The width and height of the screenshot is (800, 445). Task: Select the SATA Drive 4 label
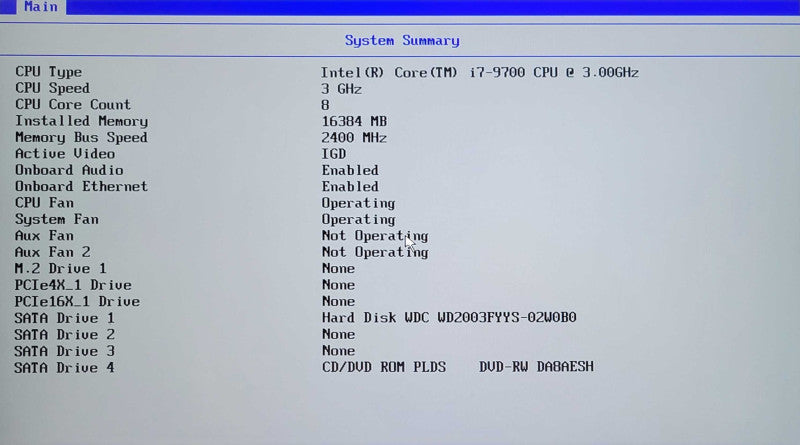pyautogui.click(x=64, y=367)
